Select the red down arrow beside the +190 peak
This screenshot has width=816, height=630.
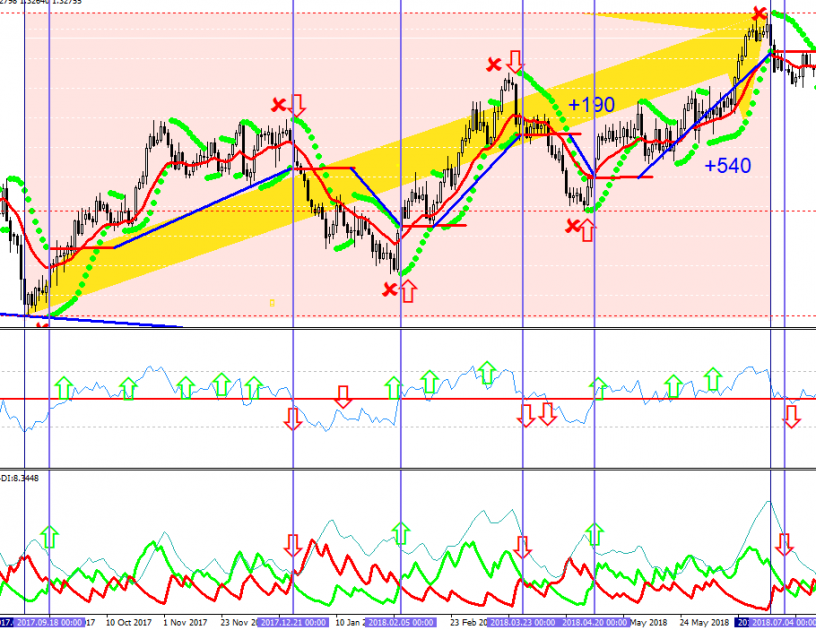click(514, 62)
